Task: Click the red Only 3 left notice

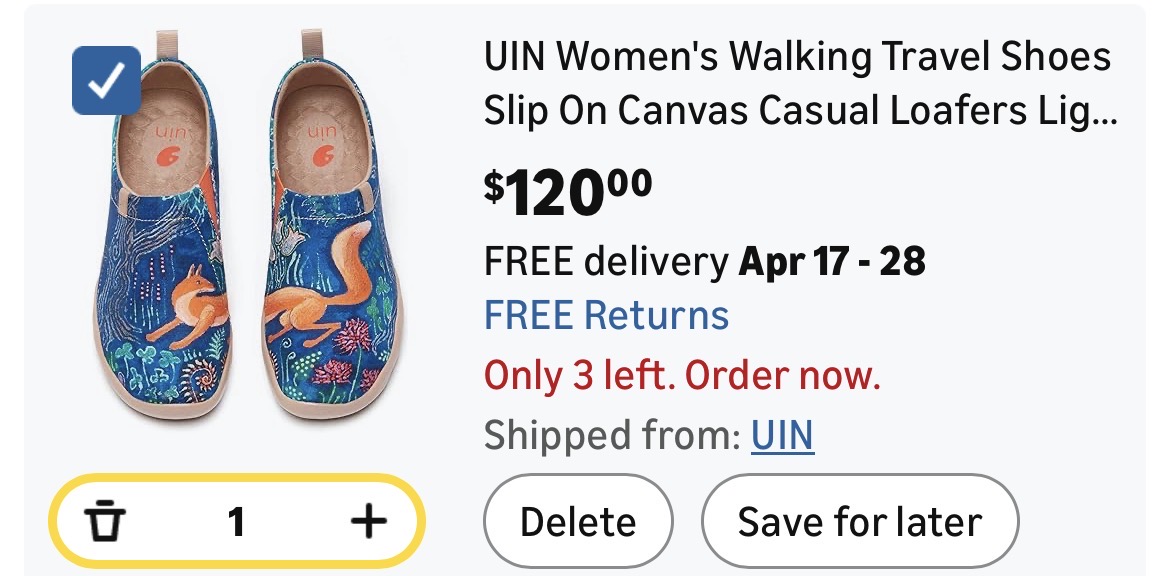Action: pos(682,376)
